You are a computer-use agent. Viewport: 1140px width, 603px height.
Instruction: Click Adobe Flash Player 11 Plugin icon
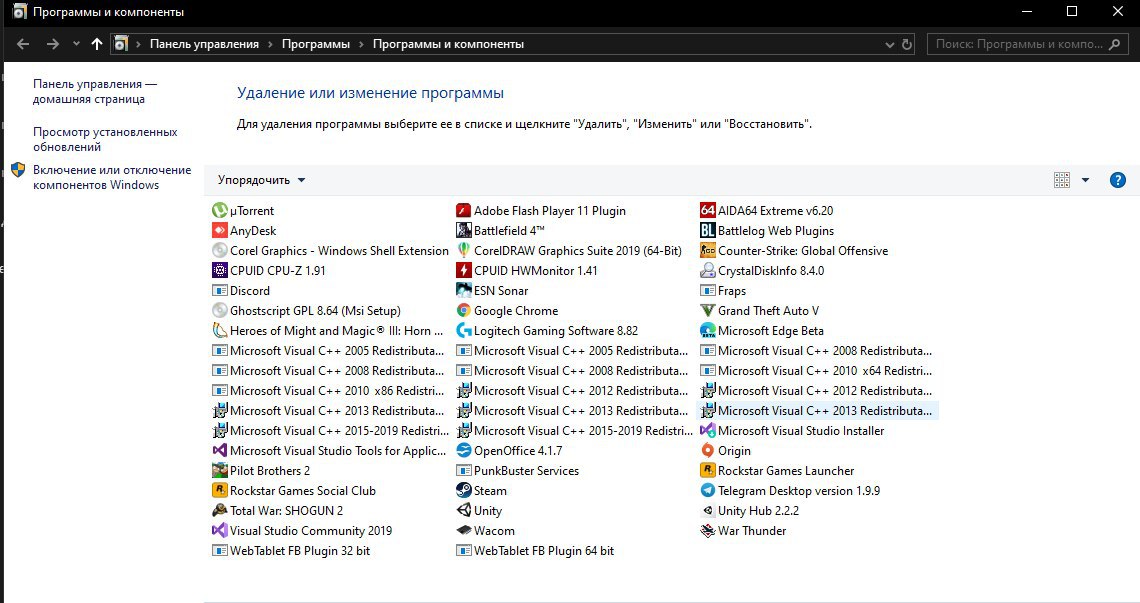pyautogui.click(x=463, y=210)
